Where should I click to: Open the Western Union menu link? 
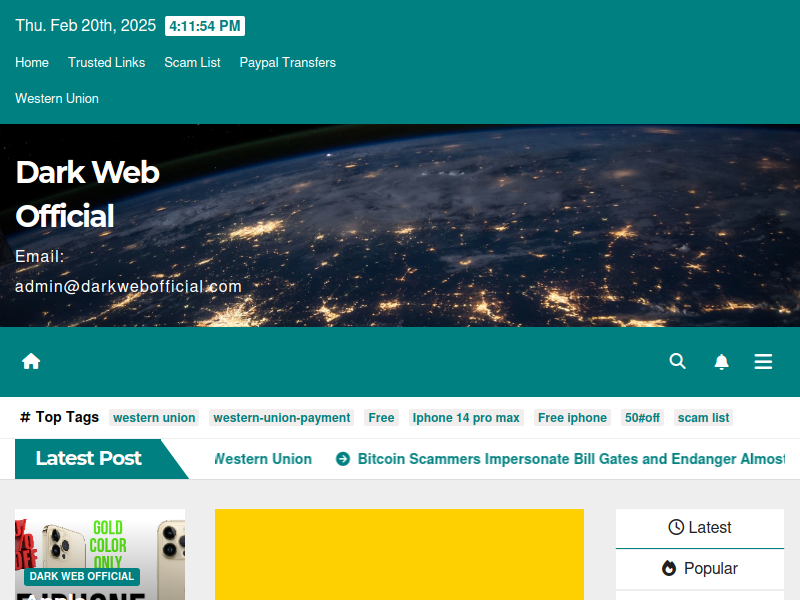coord(57,98)
